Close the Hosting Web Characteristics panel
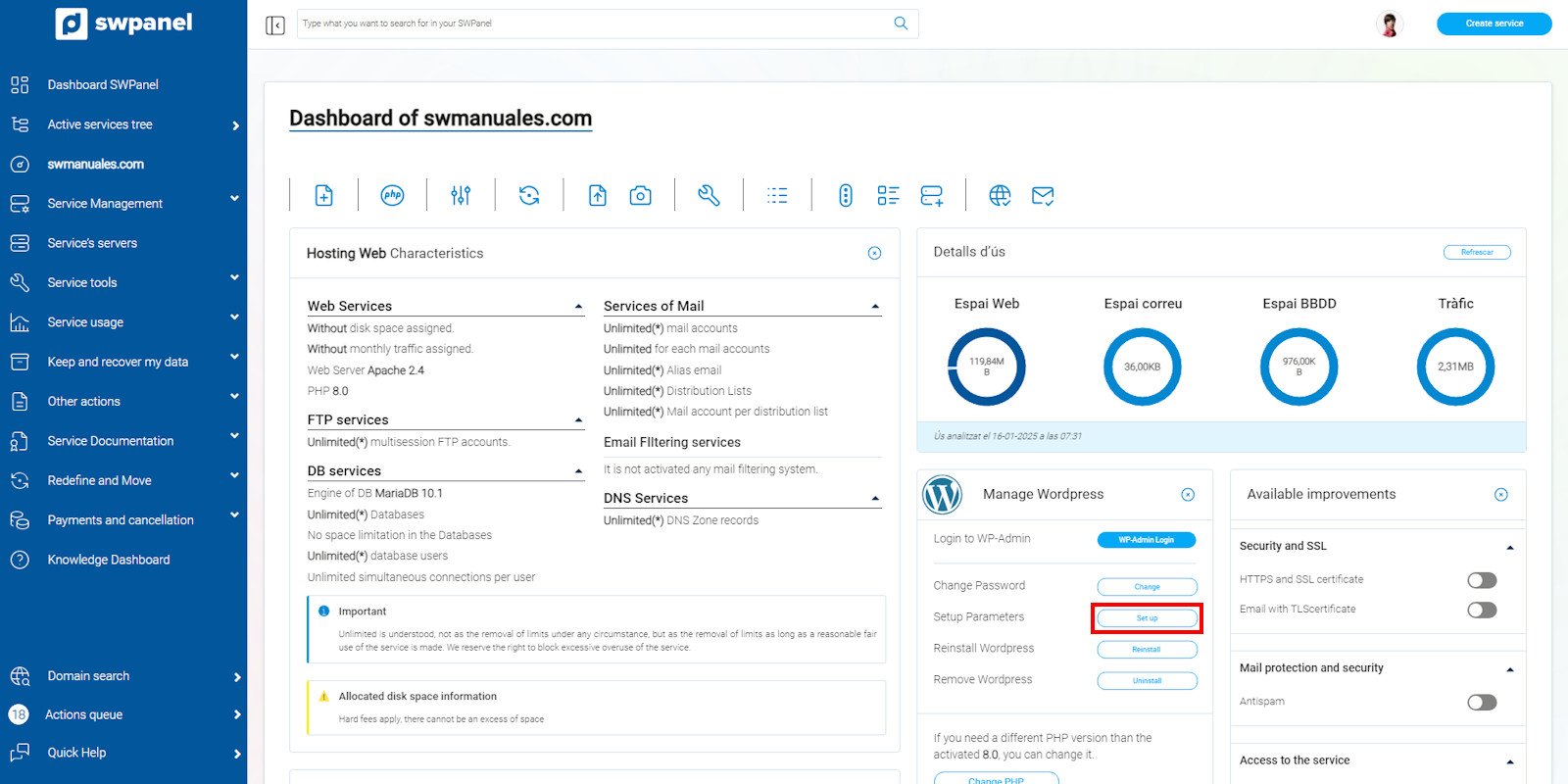 (x=875, y=253)
